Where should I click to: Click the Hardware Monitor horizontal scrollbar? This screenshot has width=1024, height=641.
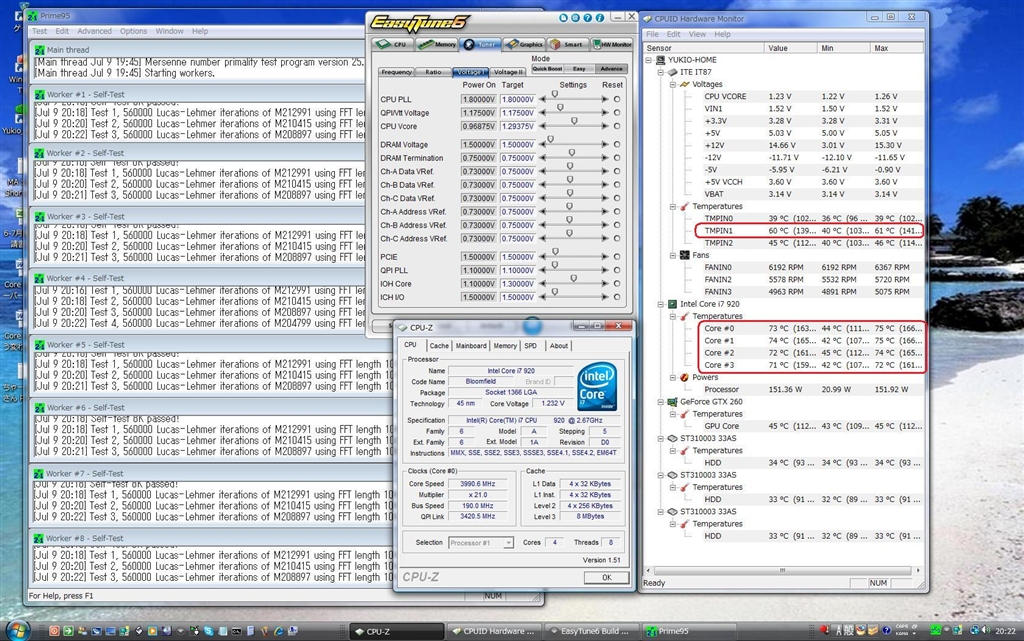782,571
